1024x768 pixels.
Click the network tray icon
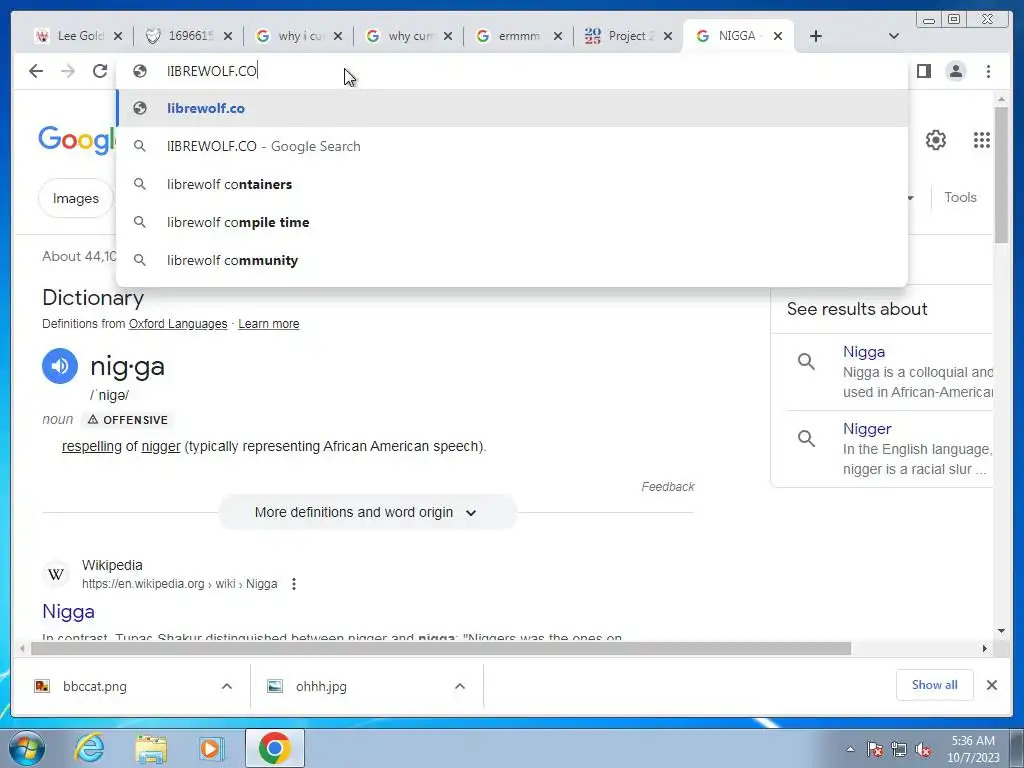[899, 749]
